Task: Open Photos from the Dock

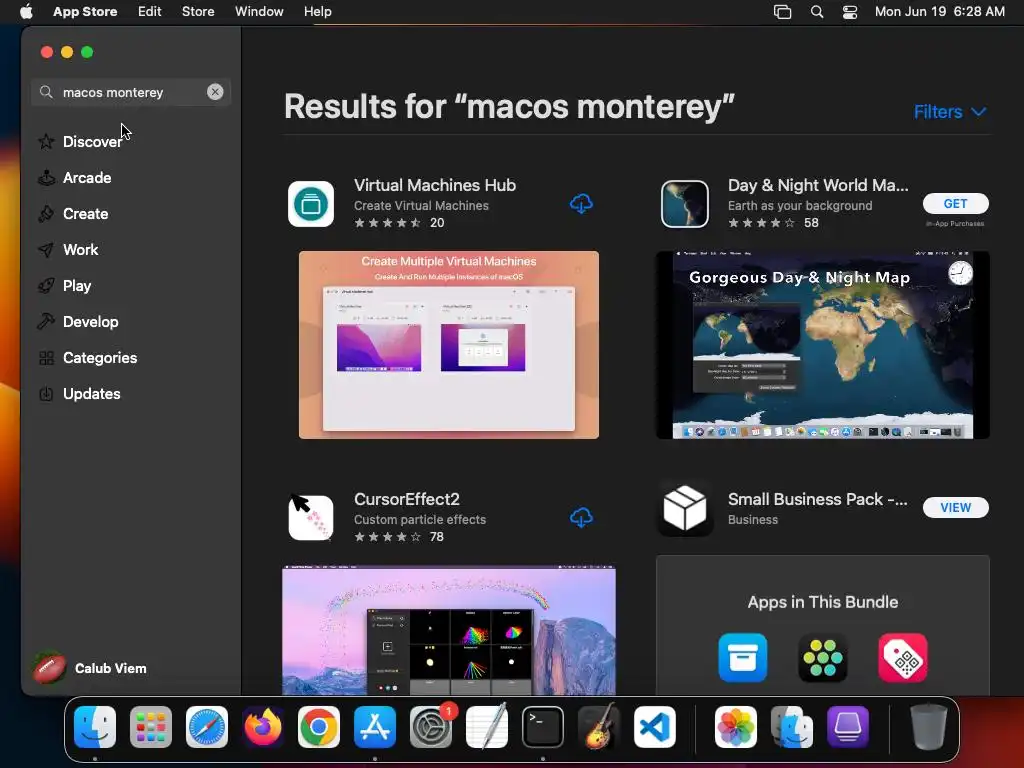Action: 735,727
